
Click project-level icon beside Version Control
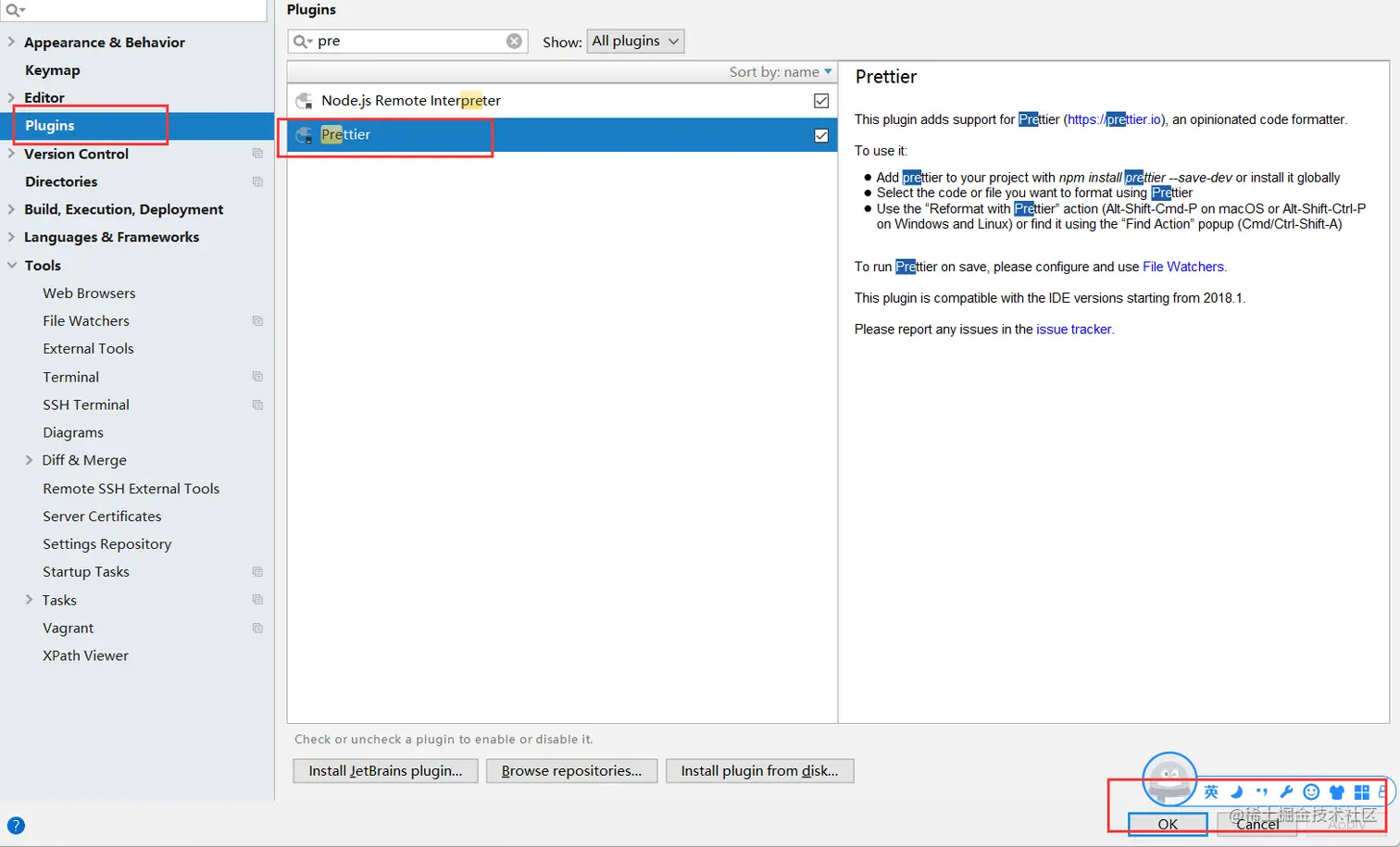[257, 154]
